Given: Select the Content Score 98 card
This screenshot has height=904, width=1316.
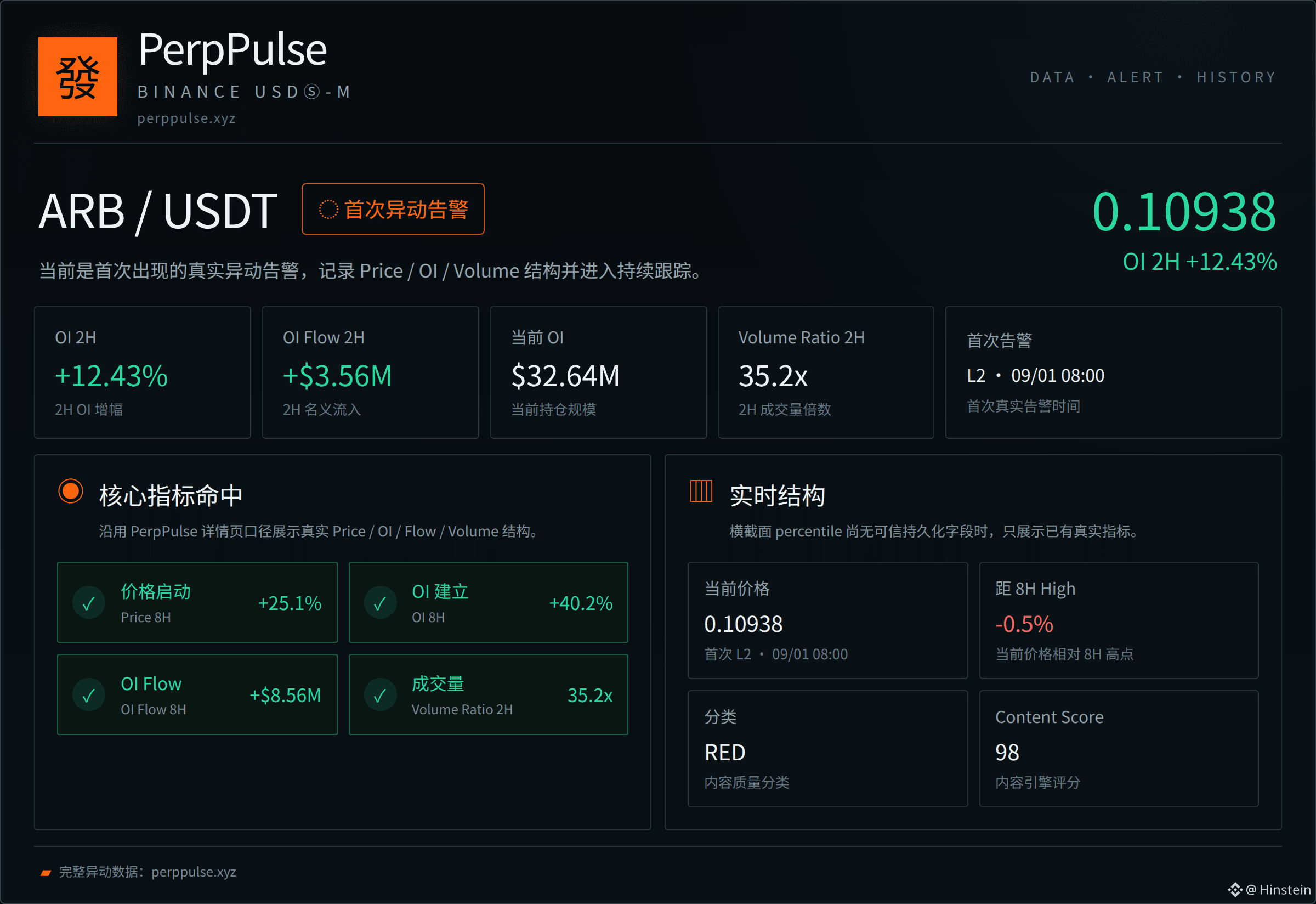Looking at the screenshot, I should pos(1119,749).
